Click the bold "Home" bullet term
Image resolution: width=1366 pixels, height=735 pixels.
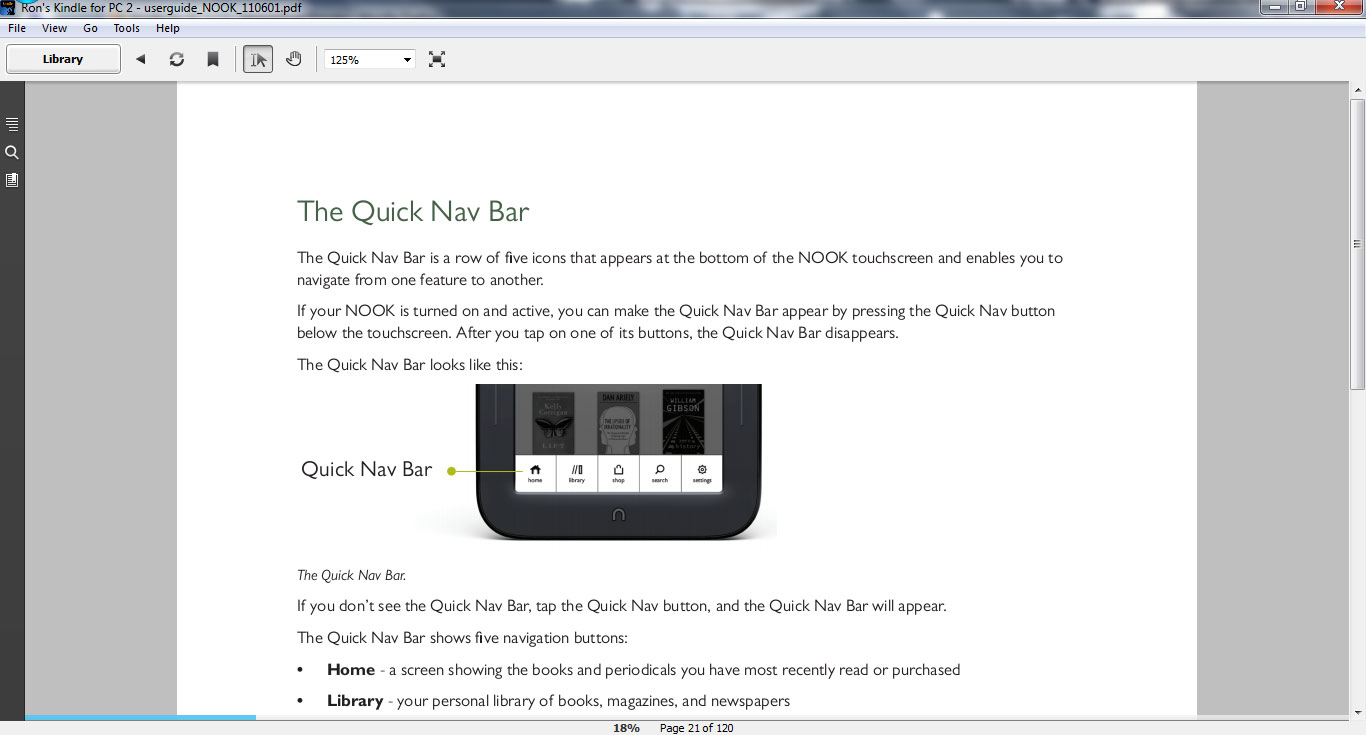(351, 670)
